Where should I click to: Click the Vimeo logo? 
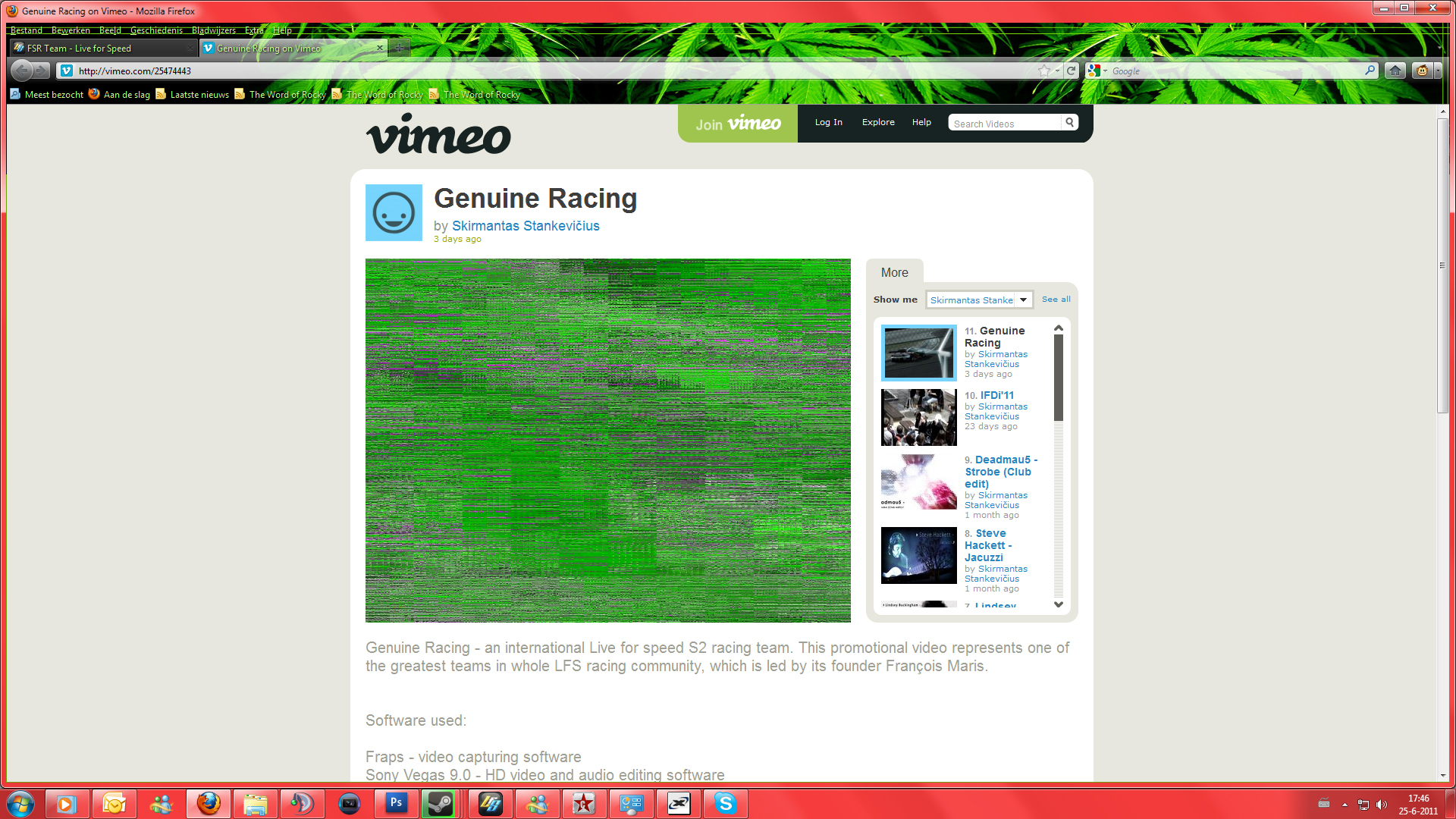(438, 134)
